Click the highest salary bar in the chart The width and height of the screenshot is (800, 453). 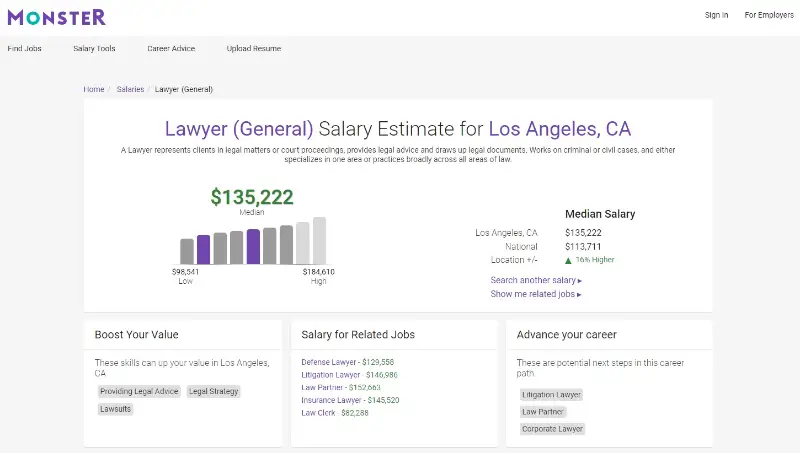tap(319, 240)
